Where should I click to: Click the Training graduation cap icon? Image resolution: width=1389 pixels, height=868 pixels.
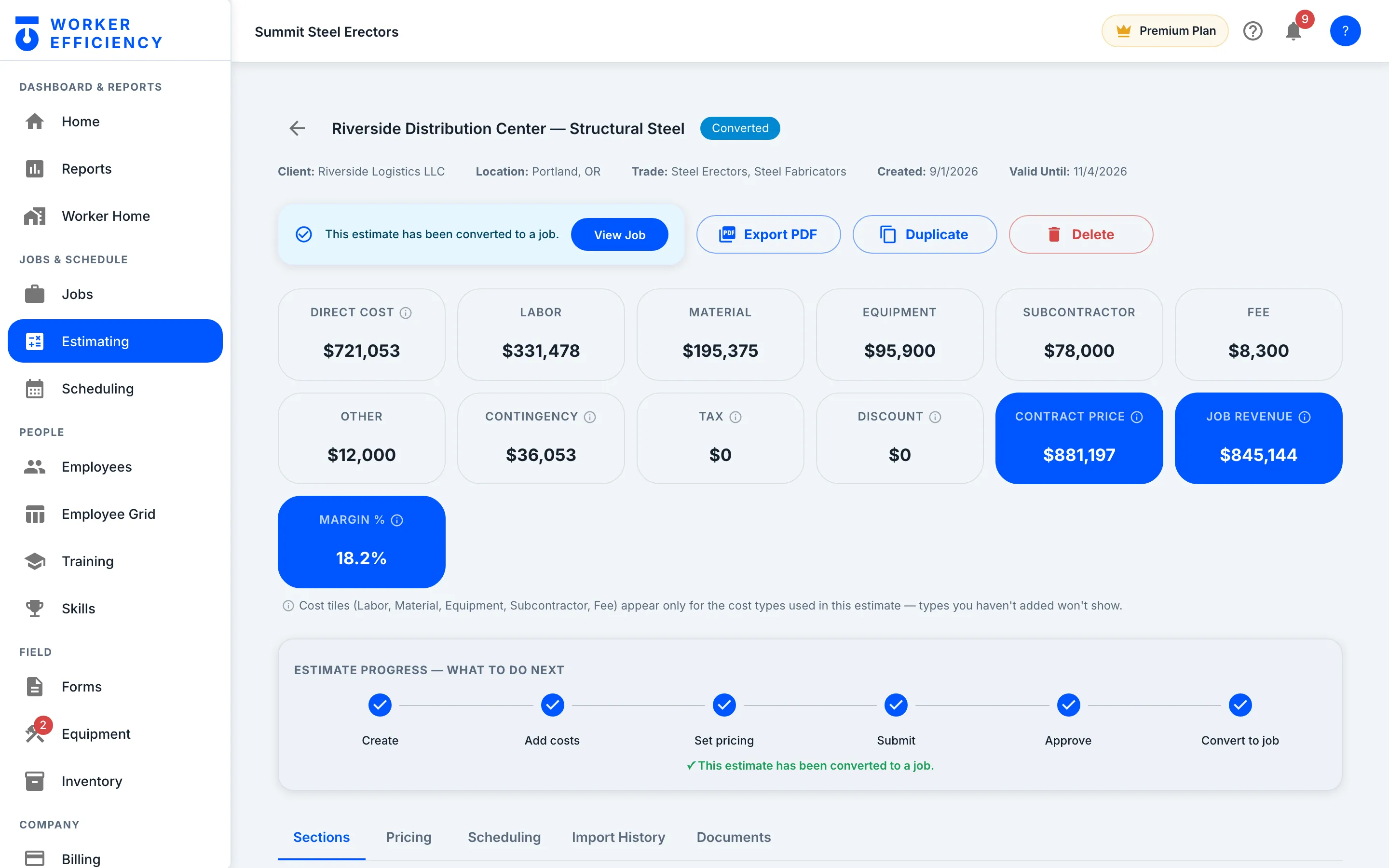point(34,561)
